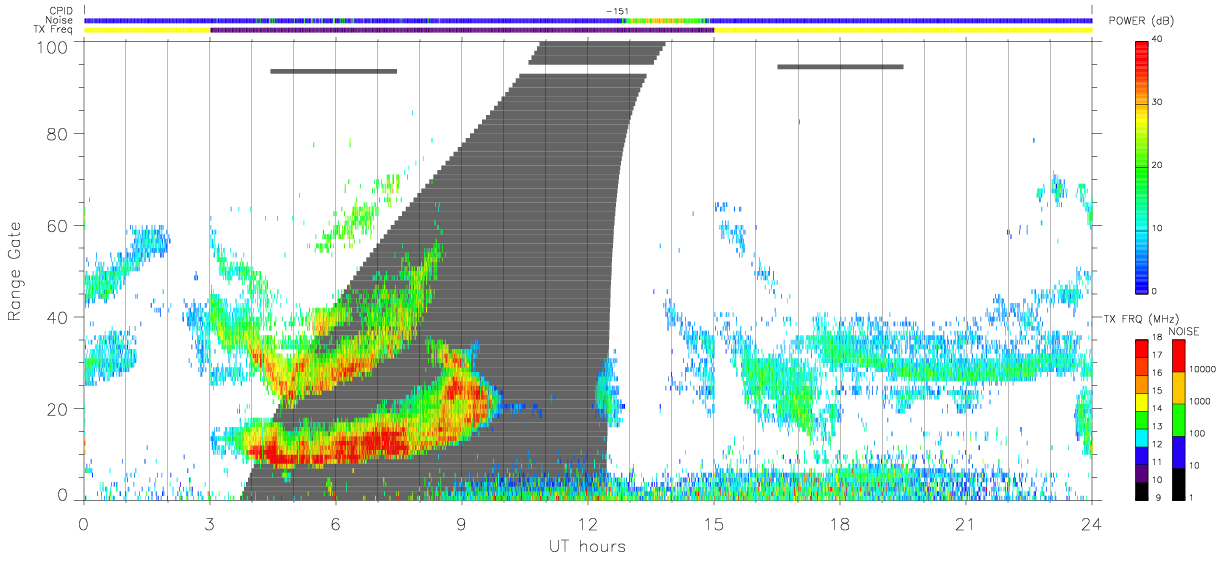
Task: Click the '80' tick on Range Gate axis
Action: pyautogui.click(x=58, y=133)
